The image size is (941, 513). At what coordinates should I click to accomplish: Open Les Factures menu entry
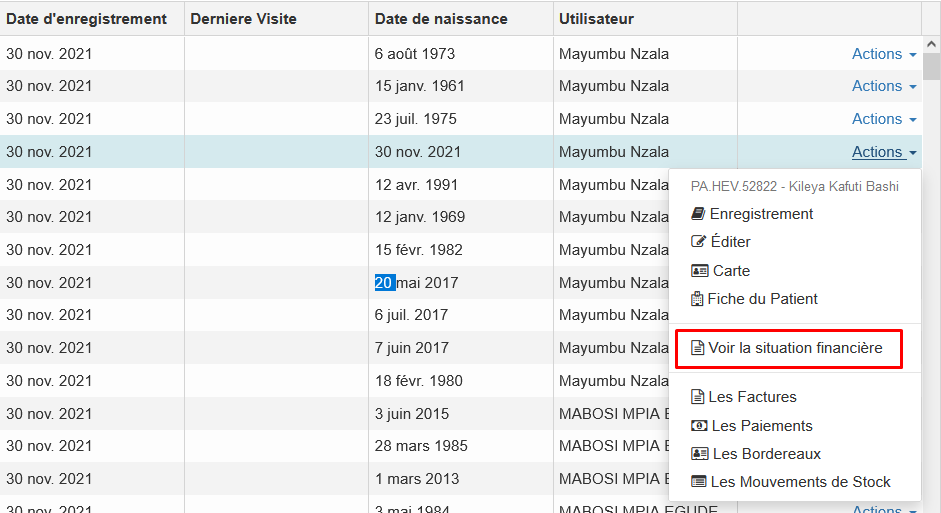752,397
